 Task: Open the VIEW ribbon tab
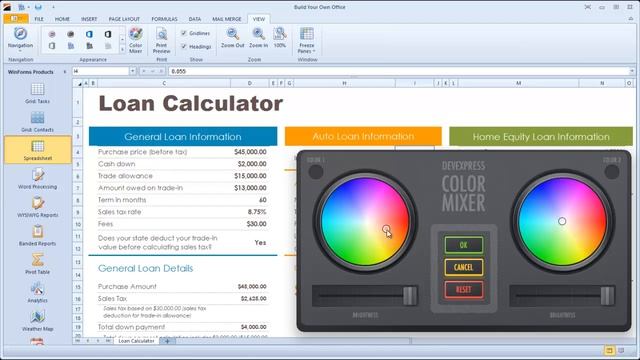point(259,19)
